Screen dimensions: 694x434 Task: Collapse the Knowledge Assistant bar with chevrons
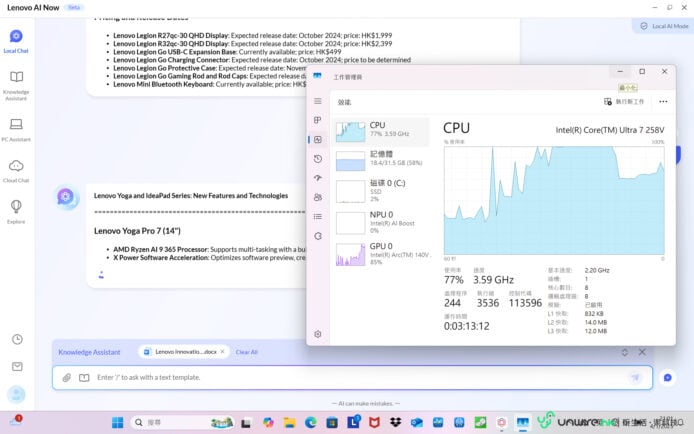click(625, 352)
